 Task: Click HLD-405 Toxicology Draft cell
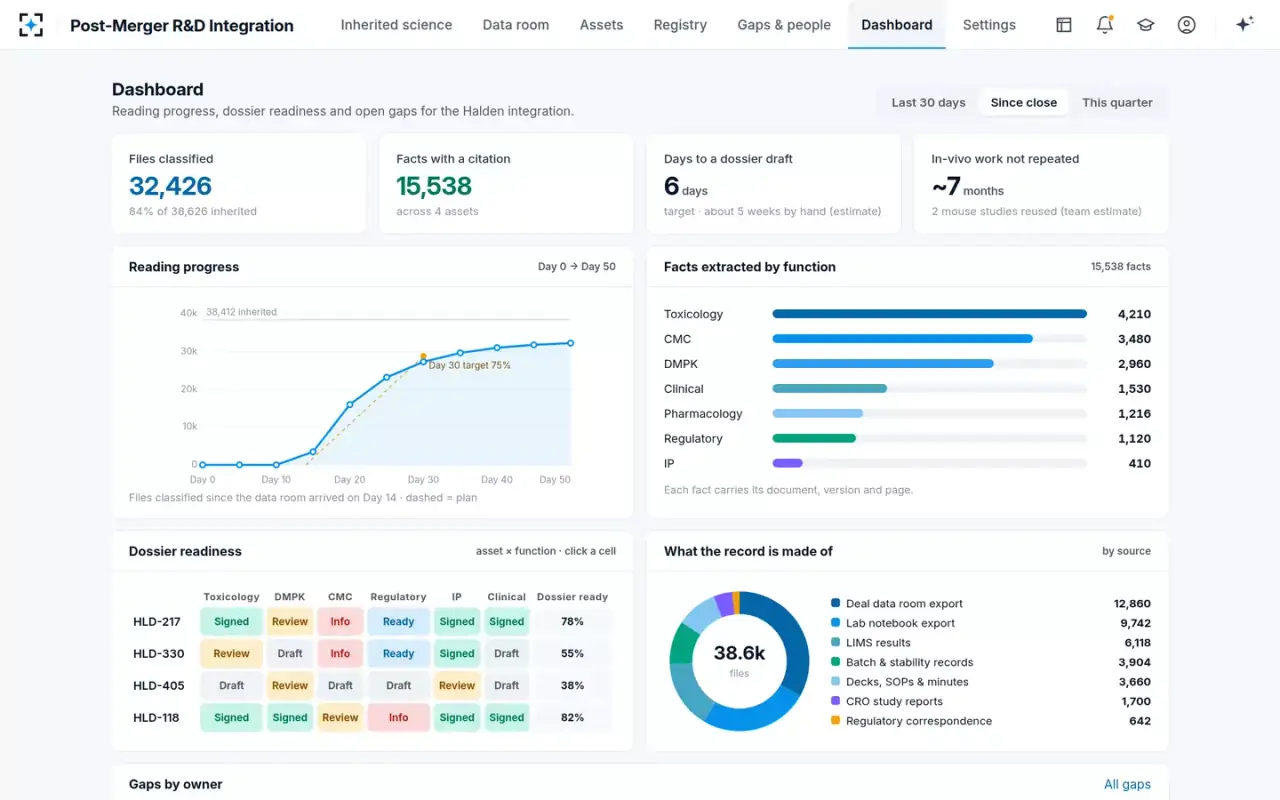click(231, 685)
